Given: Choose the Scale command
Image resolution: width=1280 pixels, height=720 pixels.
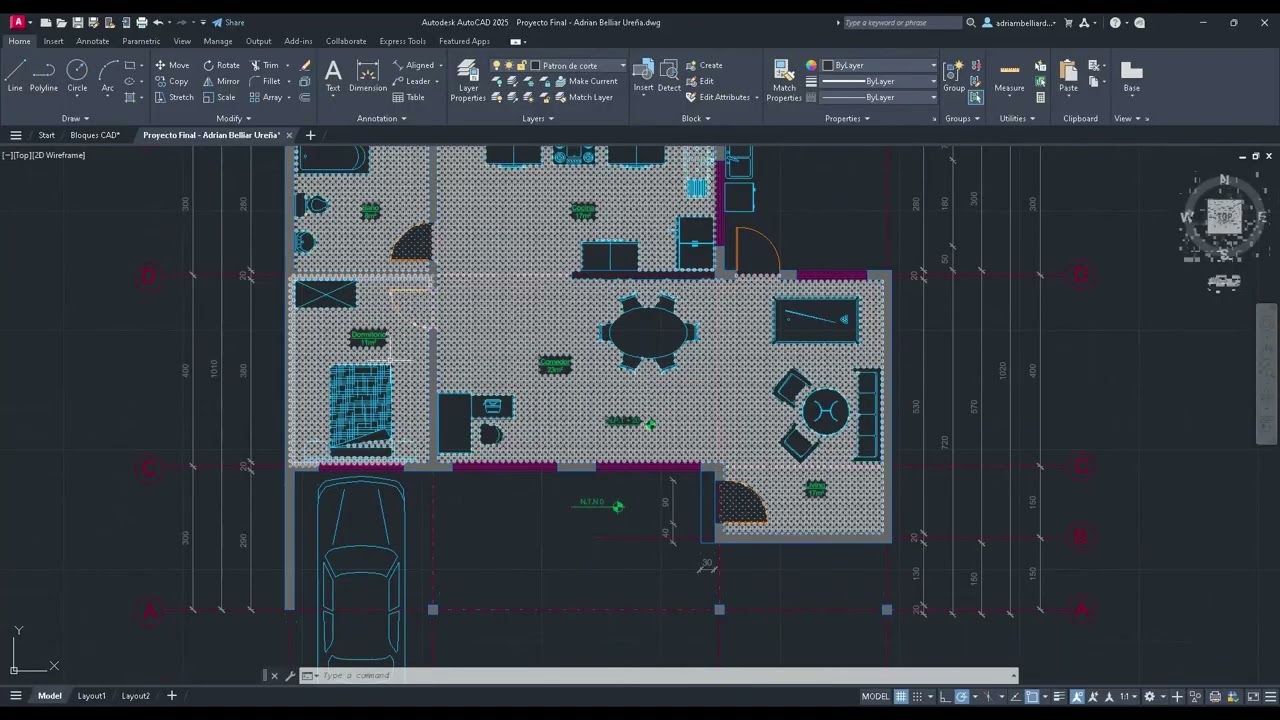Looking at the screenshot, I should (219, 97).
